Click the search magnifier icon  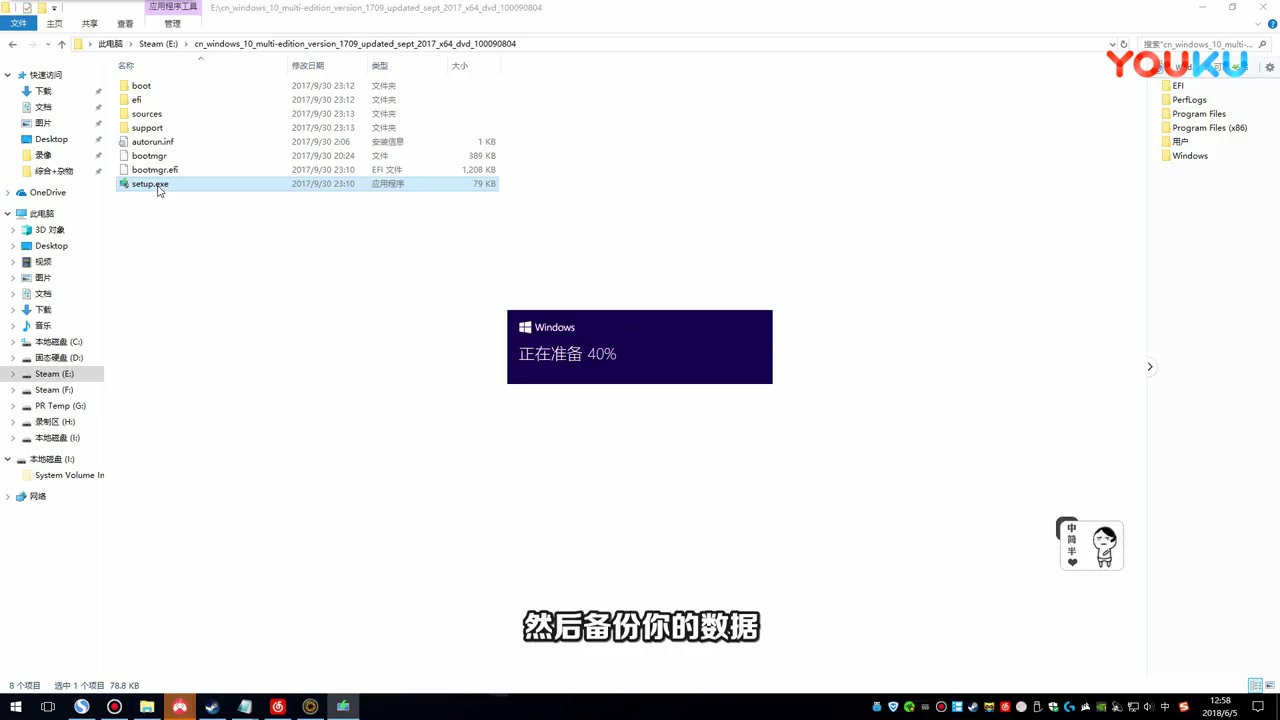(x=1263, y=44)
